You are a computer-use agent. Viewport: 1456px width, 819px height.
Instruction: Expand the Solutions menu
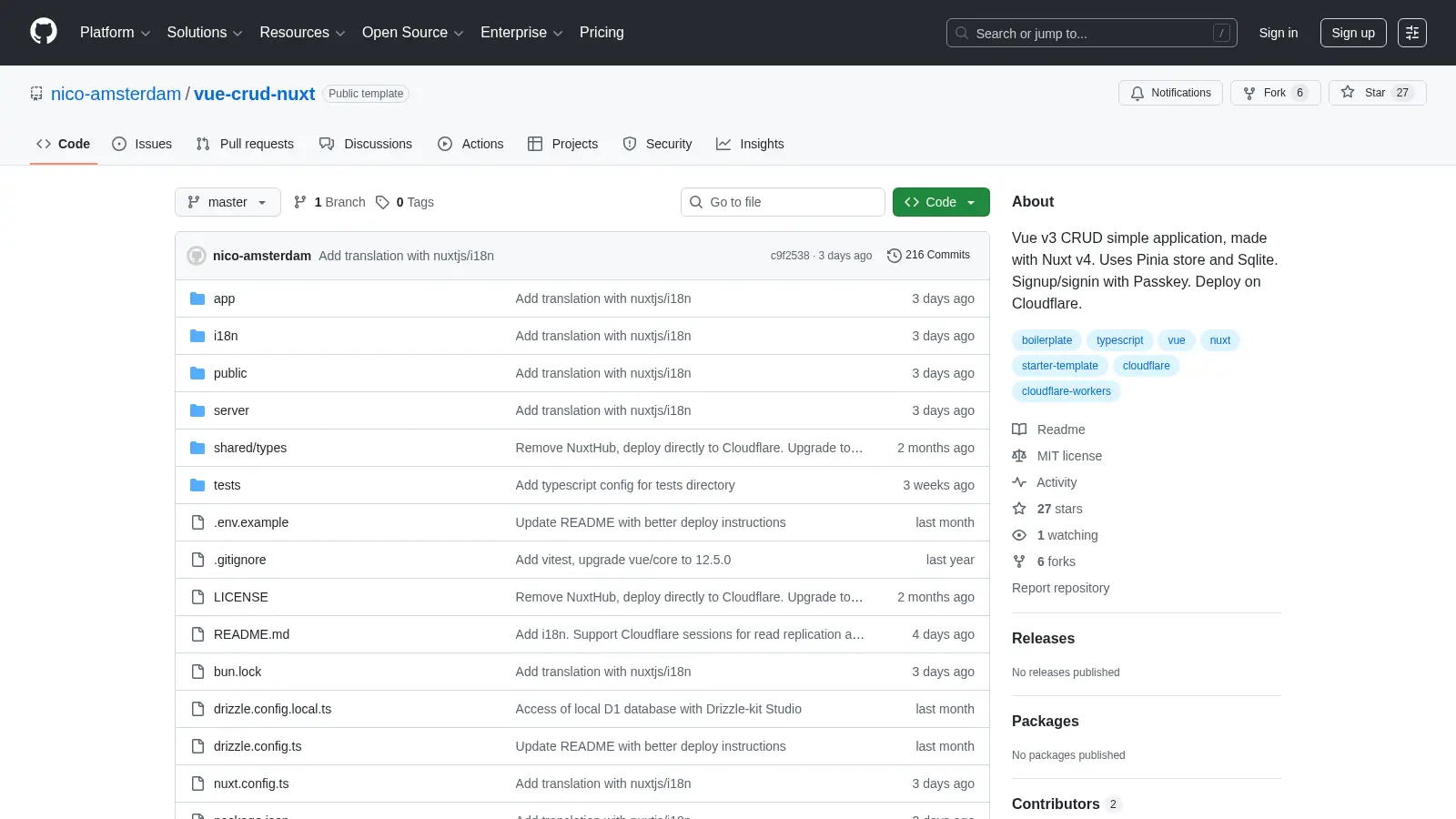point(205,33)
